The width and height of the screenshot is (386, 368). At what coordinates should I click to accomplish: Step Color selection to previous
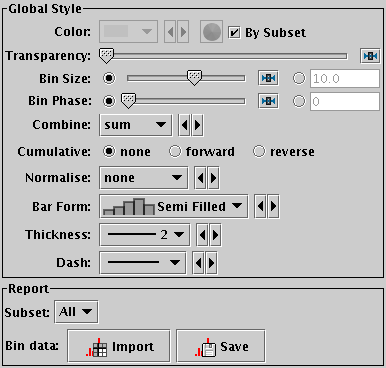[170, 32]
